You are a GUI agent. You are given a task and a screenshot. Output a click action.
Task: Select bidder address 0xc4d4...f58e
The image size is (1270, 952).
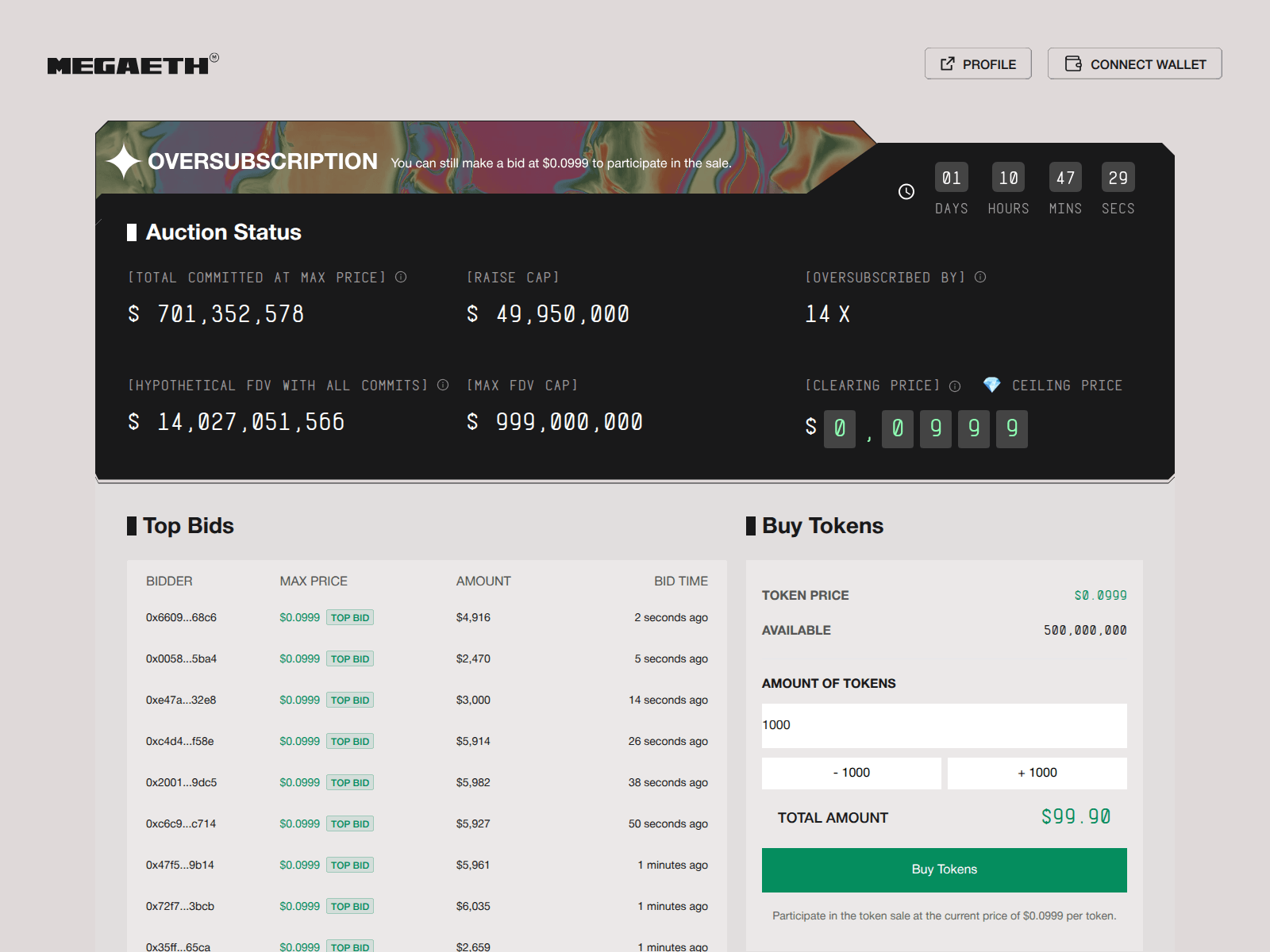[179, 741]
